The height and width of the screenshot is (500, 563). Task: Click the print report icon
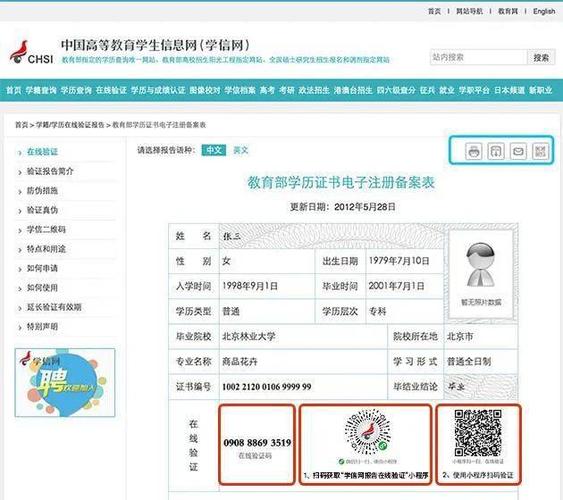[474, 151]
